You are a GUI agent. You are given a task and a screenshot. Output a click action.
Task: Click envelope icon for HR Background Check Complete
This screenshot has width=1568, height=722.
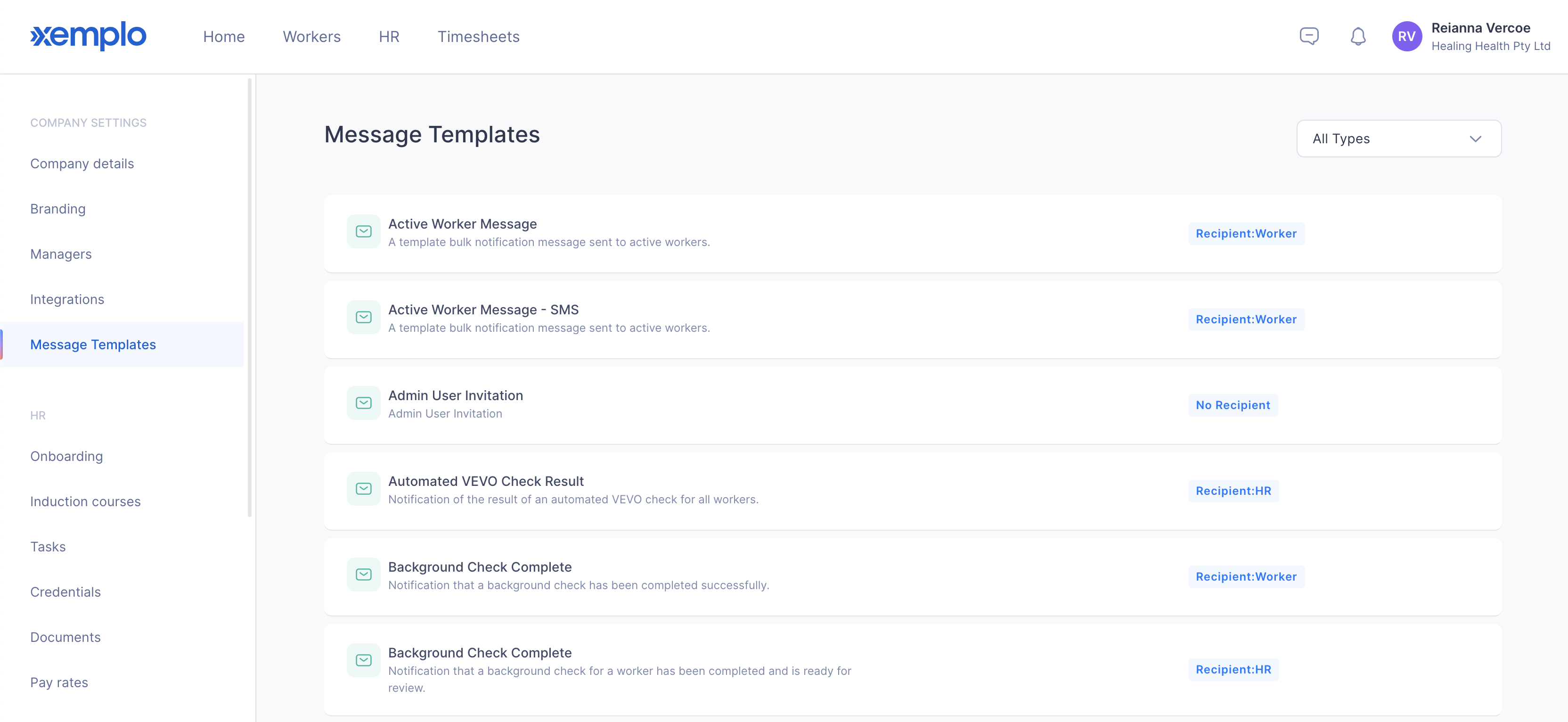tap(363, 661)
